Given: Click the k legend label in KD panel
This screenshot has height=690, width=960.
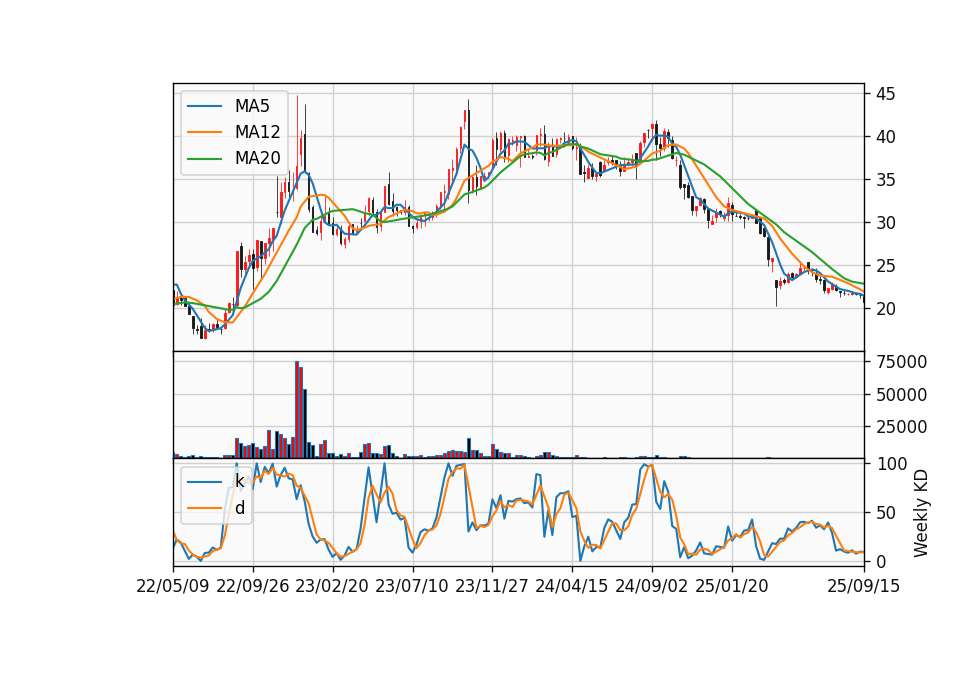Looking at the screenshot, I should [x=239, y=481].
